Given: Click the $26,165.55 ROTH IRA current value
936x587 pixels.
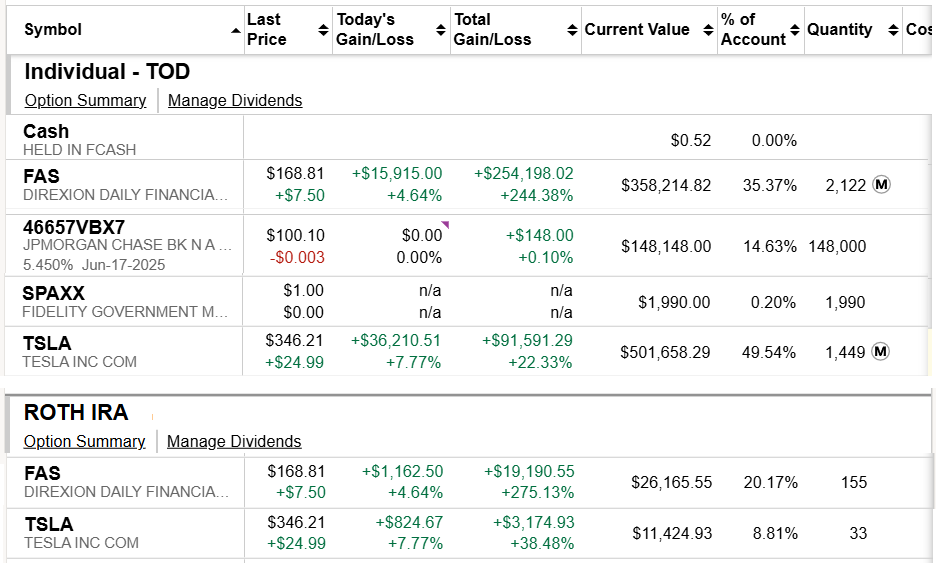Looking at the screenshot, I should (672, 482).
